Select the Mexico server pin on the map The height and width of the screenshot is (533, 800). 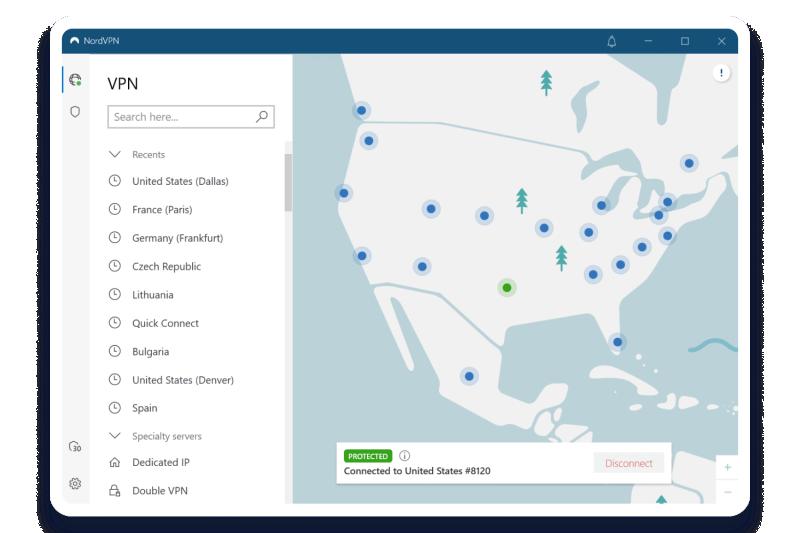point(469,376)
